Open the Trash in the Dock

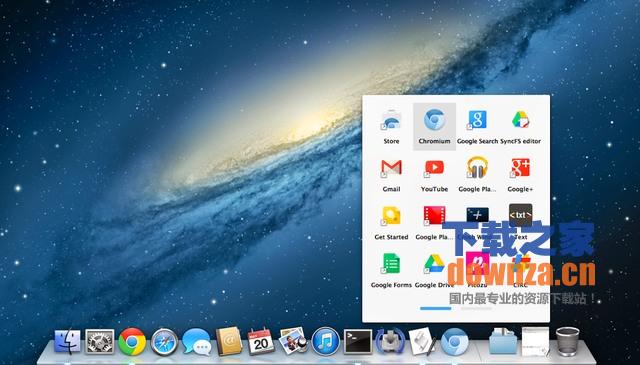pyautogui.click(x=568, y=341)
